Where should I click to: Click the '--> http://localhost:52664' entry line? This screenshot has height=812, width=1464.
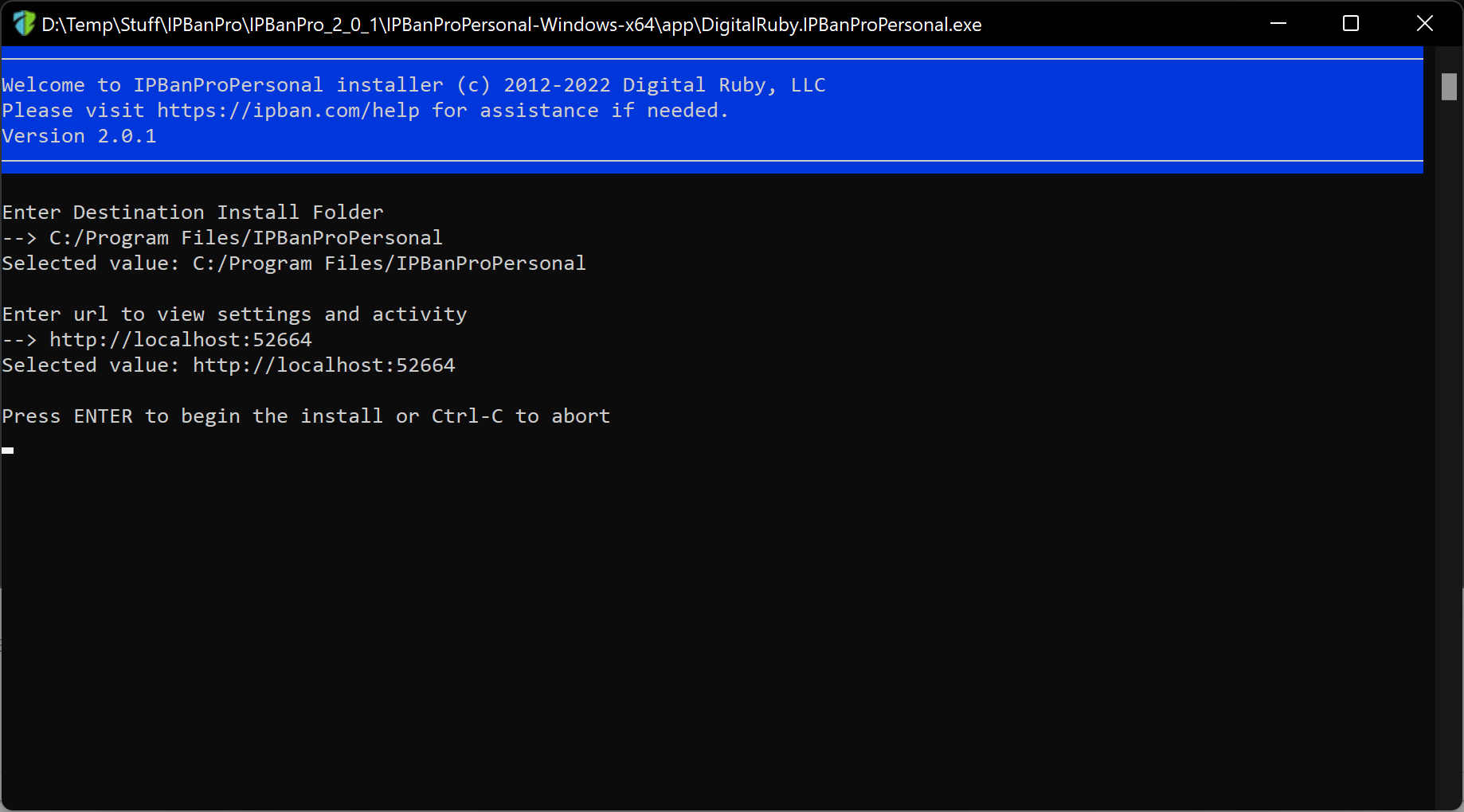click(157, 340)
